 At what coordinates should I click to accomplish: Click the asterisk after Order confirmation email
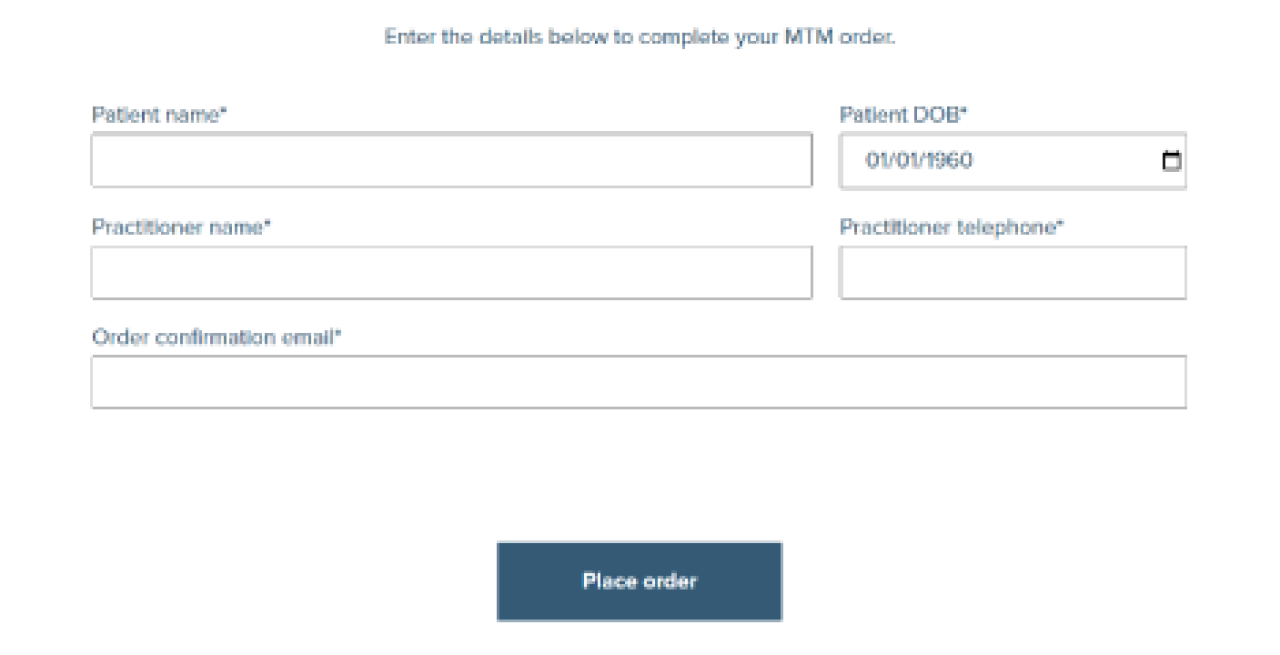pos(339,335)
